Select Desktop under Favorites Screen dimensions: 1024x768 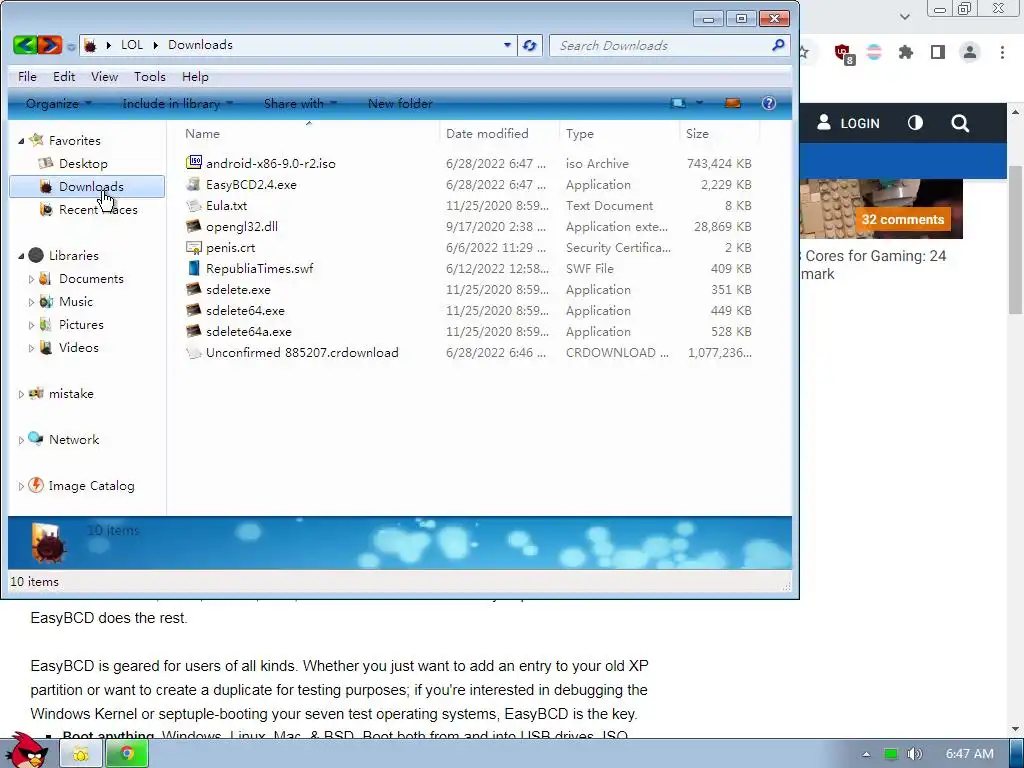coord(83,163)
